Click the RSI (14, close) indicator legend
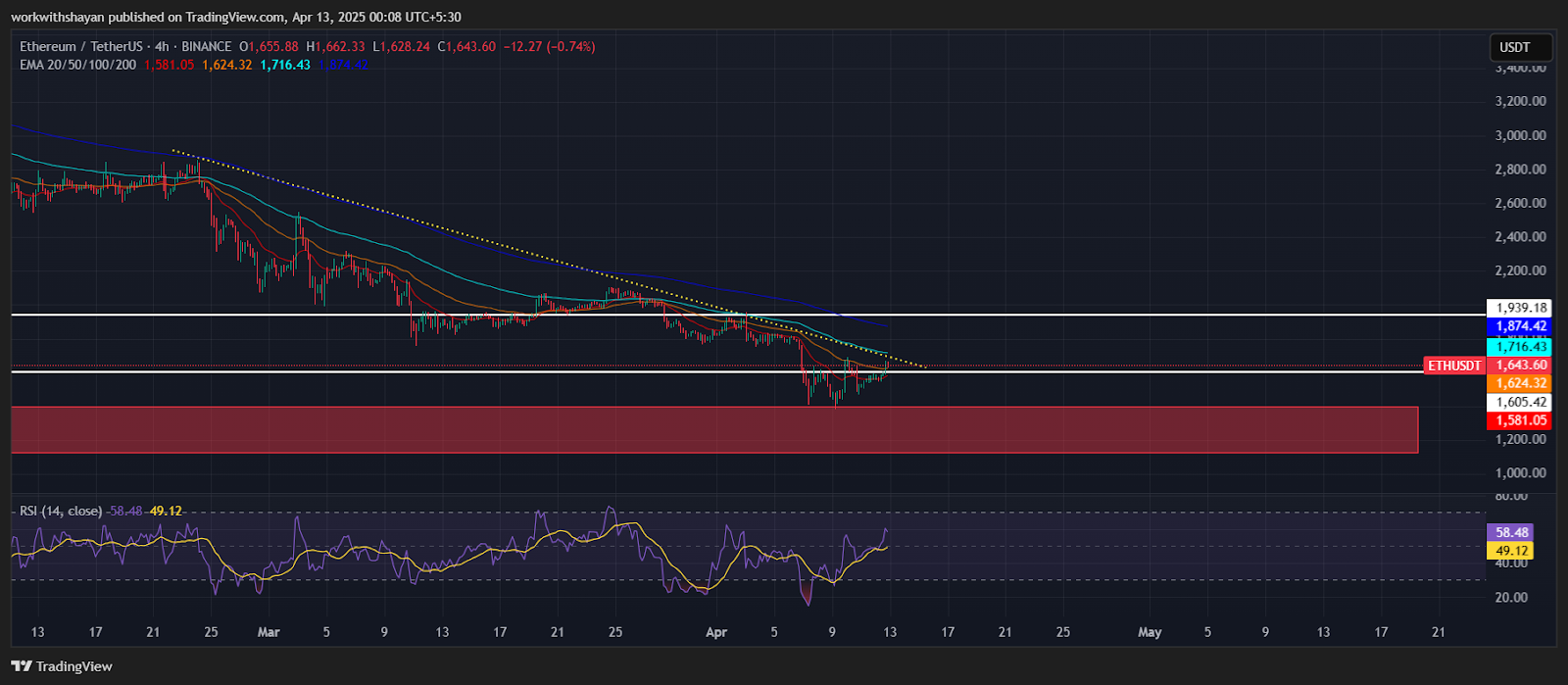The width and height of the screenshot is (1568, 685). pyautogui.click(x=61, y=511)
